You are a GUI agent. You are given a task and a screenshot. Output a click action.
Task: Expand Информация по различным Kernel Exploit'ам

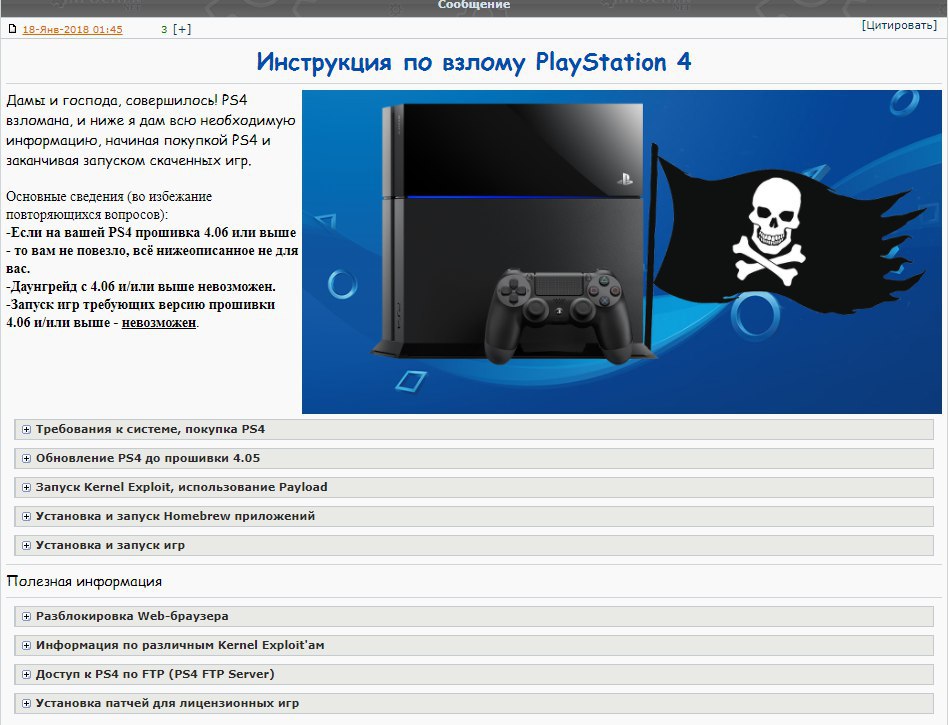[x=474, y=645]
